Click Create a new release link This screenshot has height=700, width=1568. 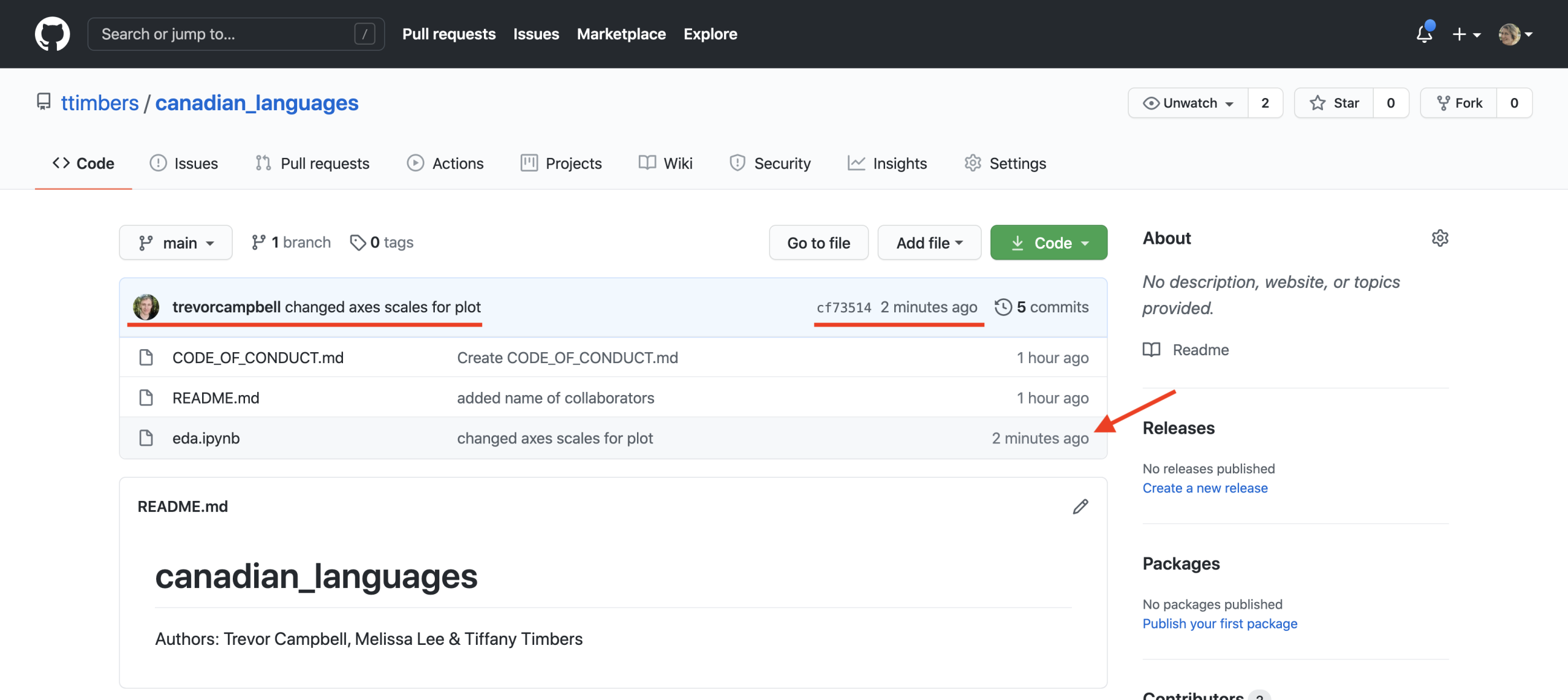pos(1205,488)
